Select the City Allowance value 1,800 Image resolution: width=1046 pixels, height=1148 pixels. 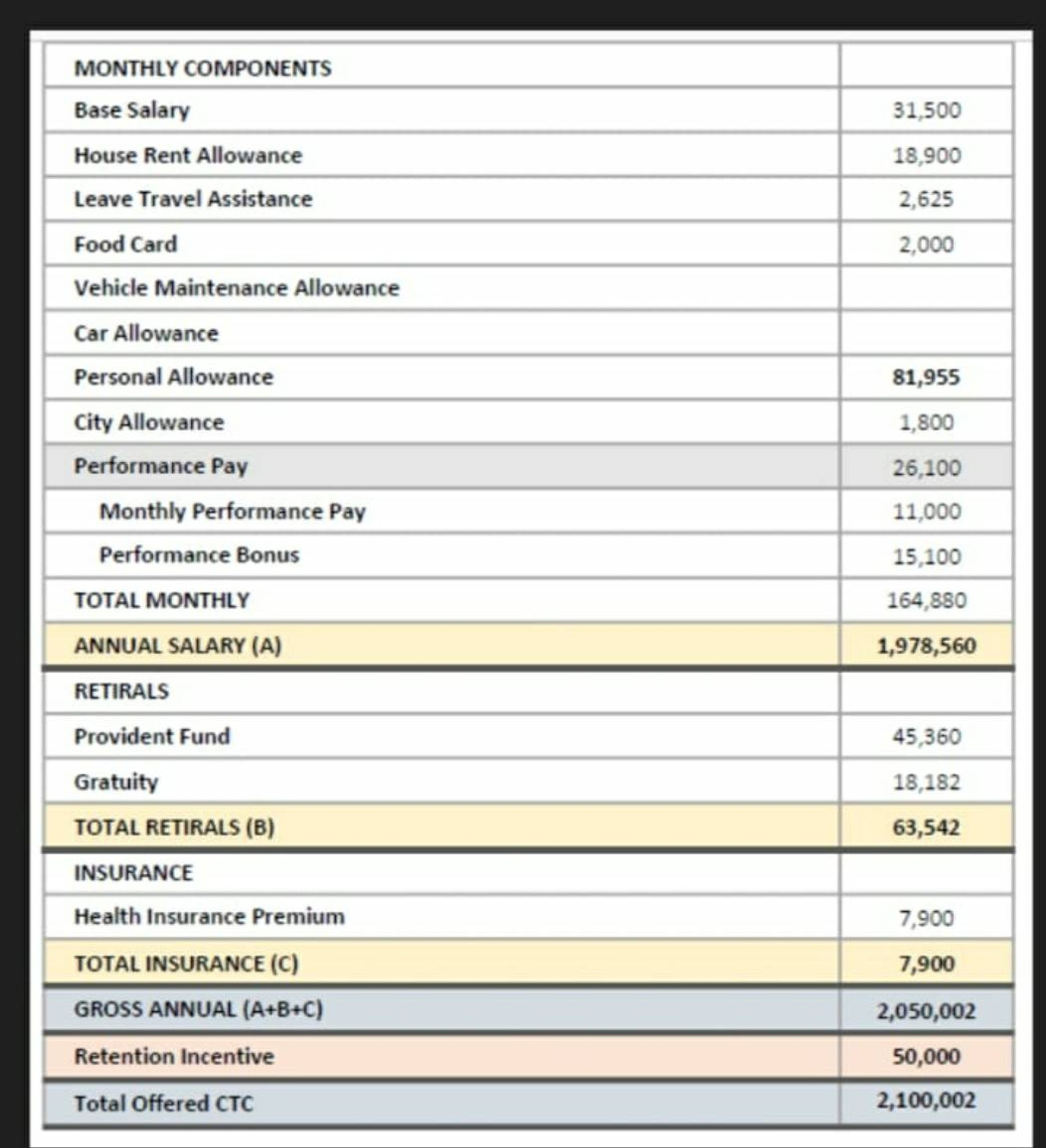pos(927,423)
